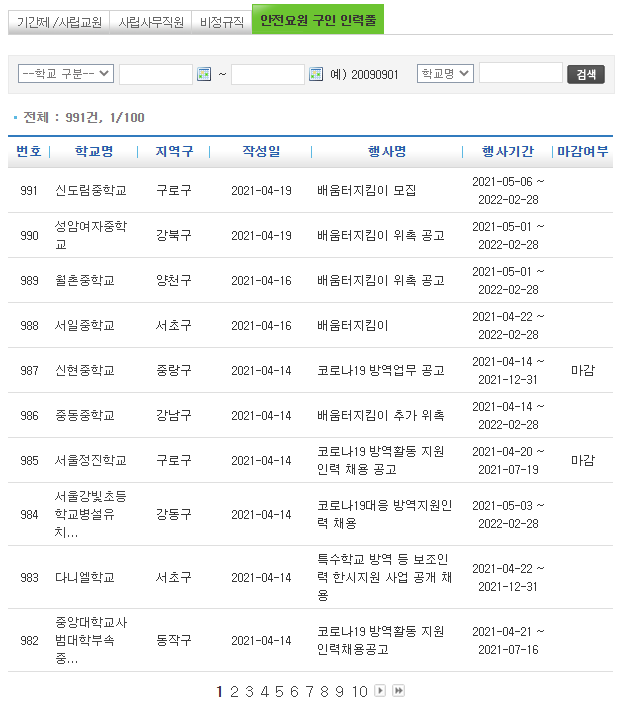Open 배움터지킴이 추가 위촉 posting

click(380, 415)
